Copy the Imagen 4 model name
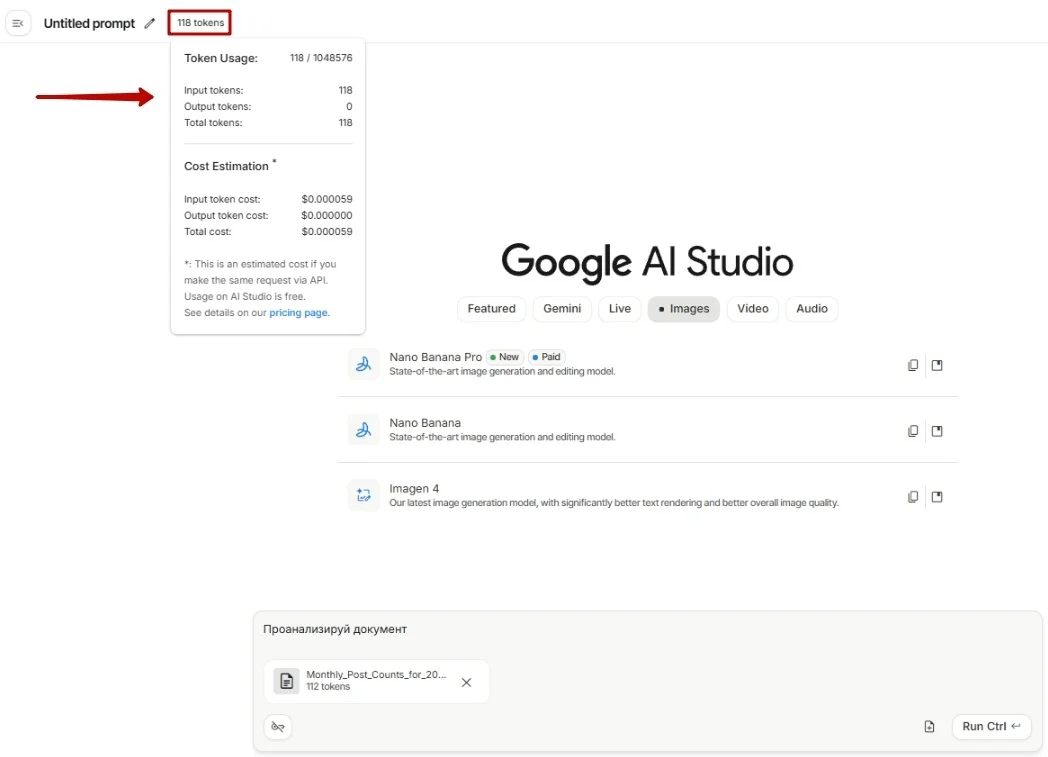The width and height of the screenshot is (1048, 757). (x=913, y=496)
